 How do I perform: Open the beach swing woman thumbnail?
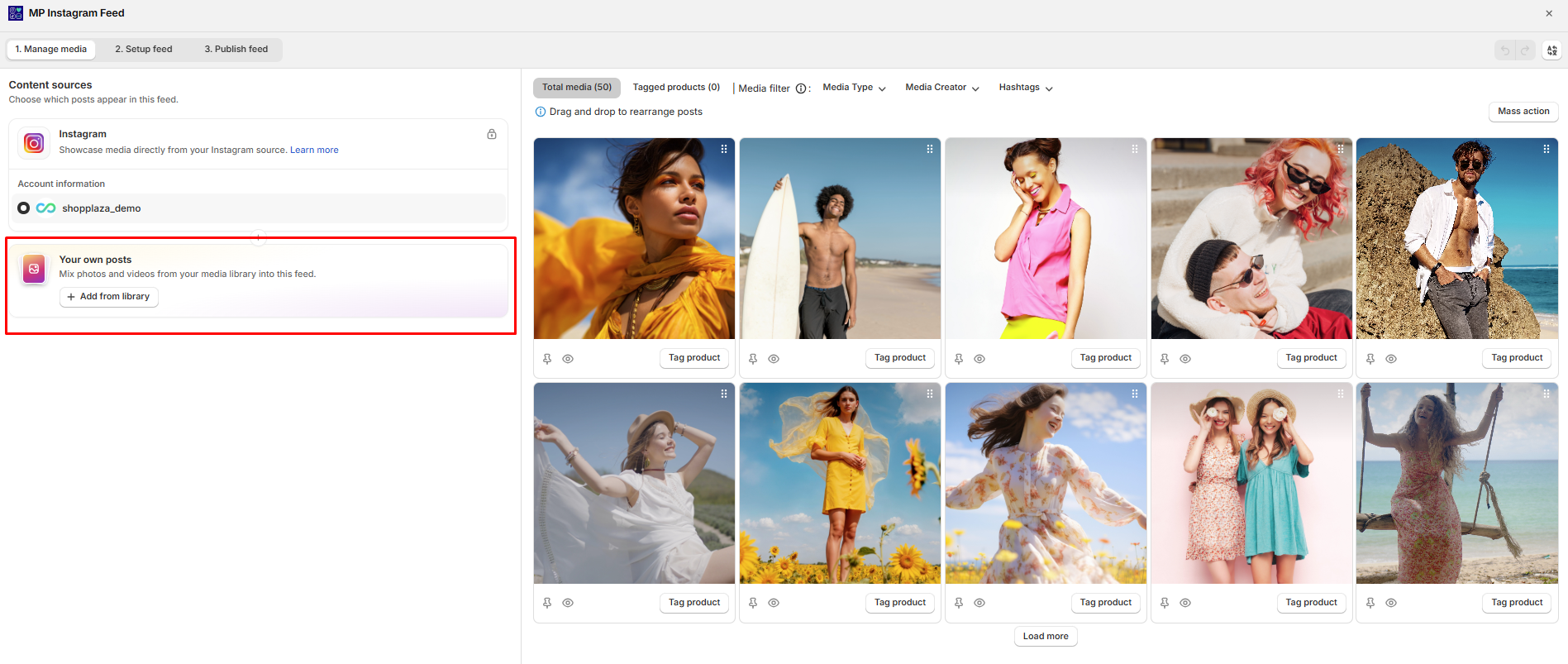tap(1457, 484)
